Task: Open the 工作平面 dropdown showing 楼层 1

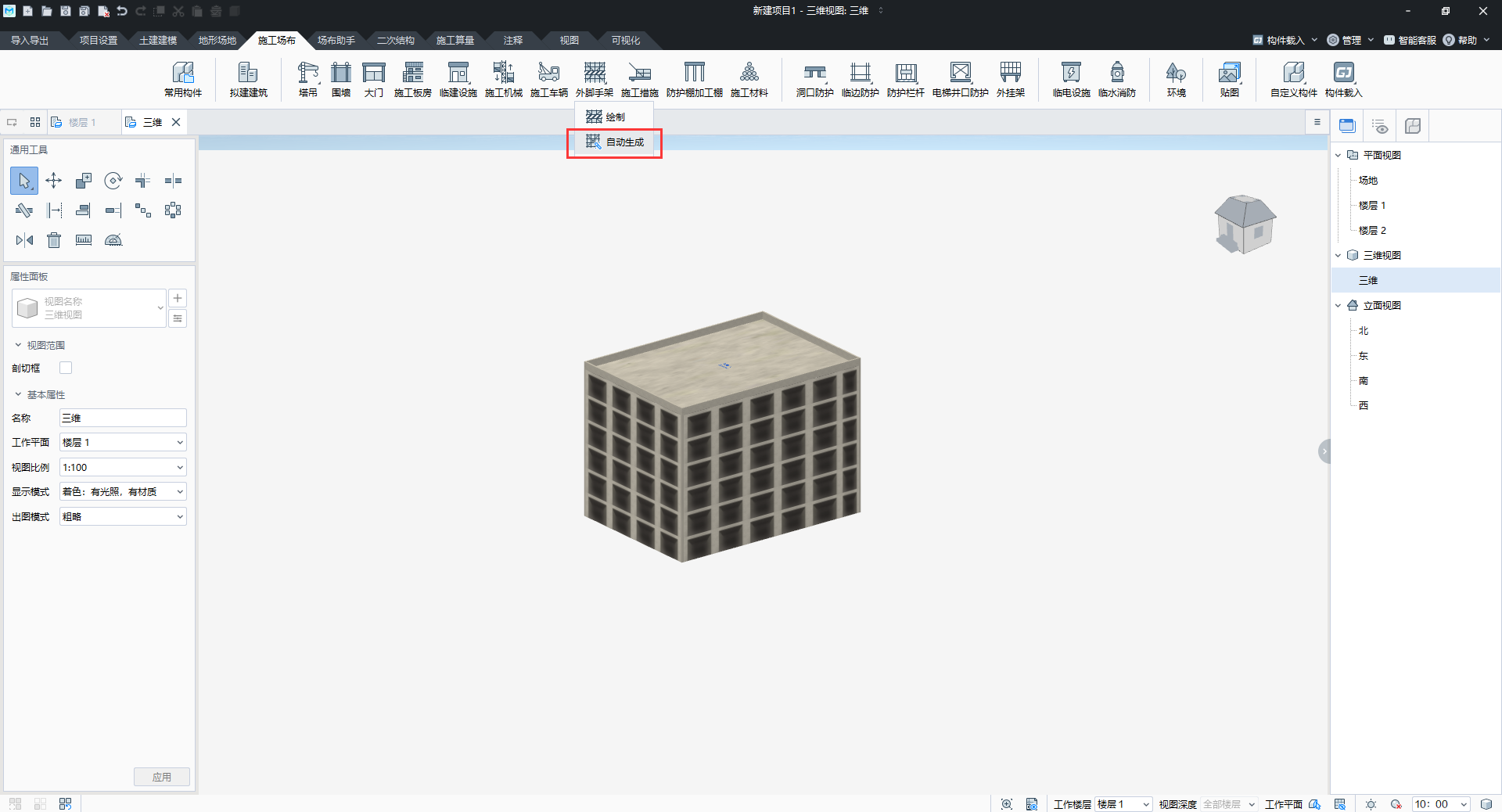Action: point(123,443)
